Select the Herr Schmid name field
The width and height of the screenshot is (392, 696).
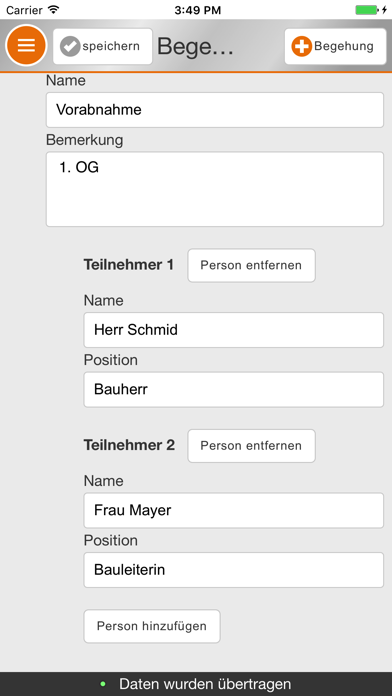(234, 330)
